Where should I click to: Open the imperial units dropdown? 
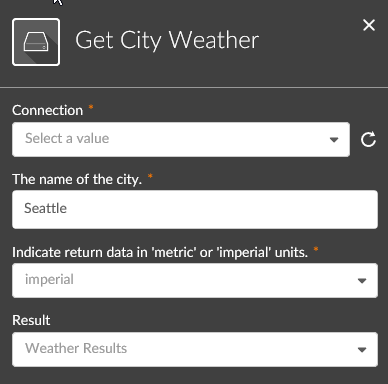click(x=195, y=280)
